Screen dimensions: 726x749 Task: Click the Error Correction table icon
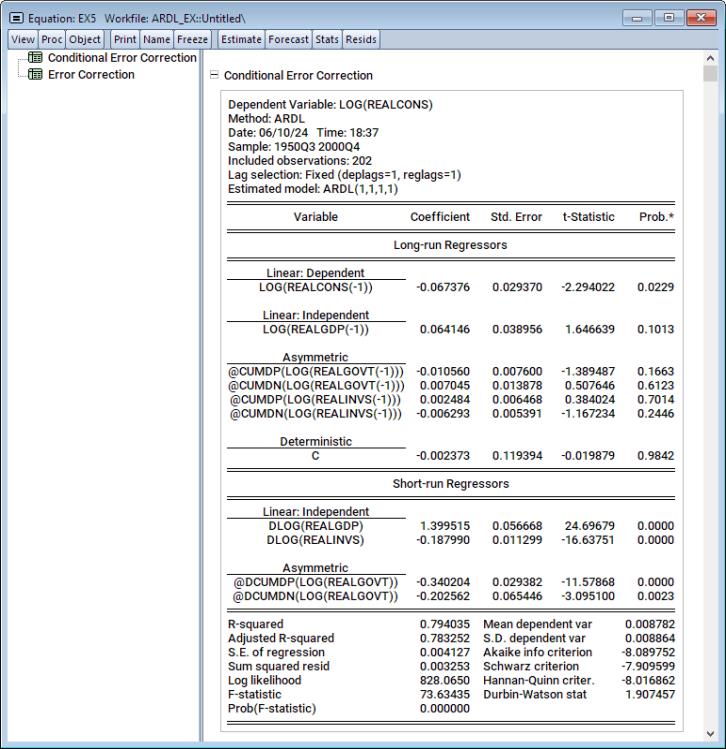37,75
